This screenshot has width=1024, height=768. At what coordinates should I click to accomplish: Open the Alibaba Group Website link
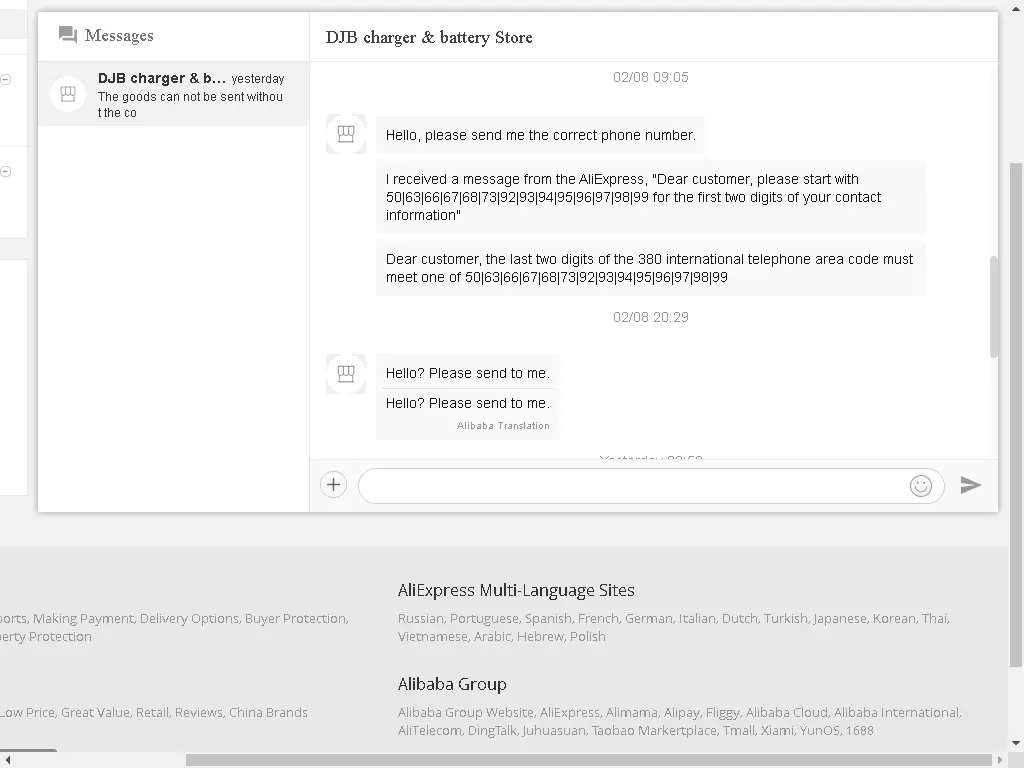point(466,712)
